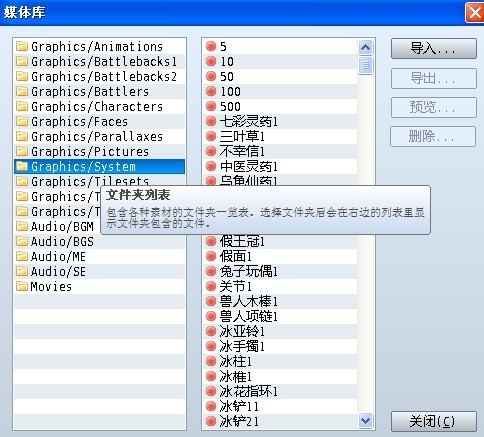Click the red dot icon beside file 500
This screenshot has width=484, height=437.
pos(211,106)
